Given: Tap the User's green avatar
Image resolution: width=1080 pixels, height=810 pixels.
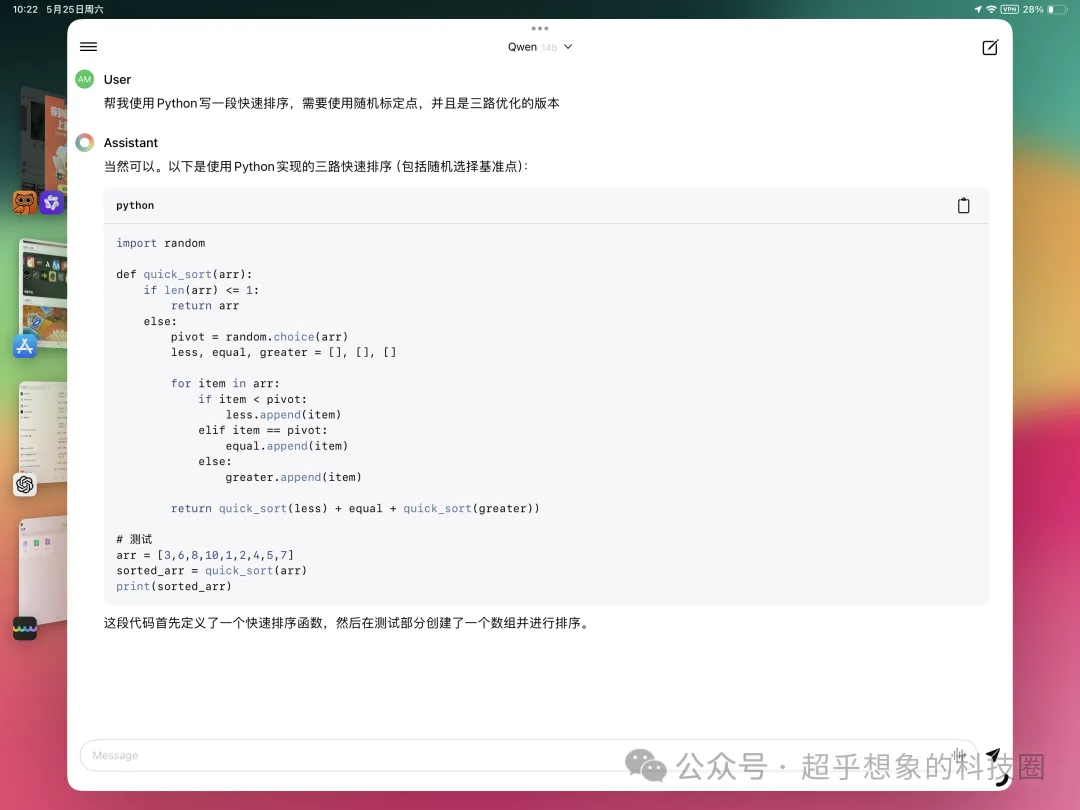Looking at the screenshot, I should pyautogui.click(x=84, y=78).
